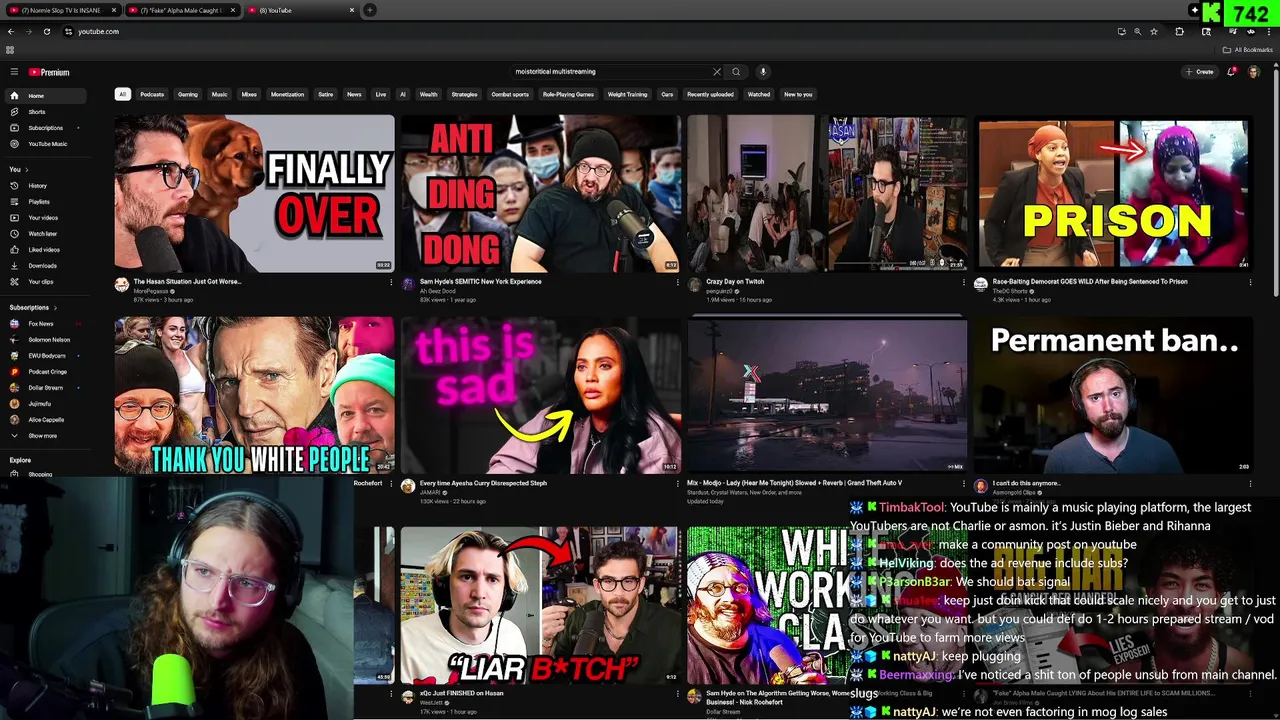Select the All filter chip
The image size is (1280, 720).
122,94
